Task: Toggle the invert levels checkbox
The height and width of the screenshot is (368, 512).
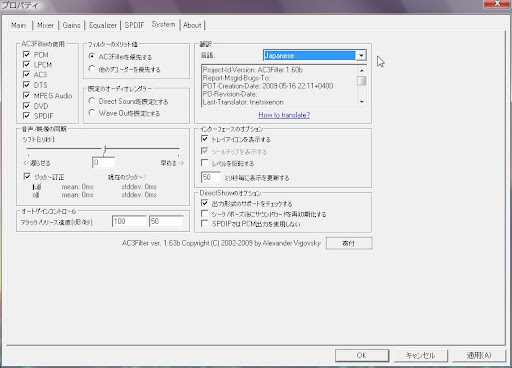Action: coord(205,163)
